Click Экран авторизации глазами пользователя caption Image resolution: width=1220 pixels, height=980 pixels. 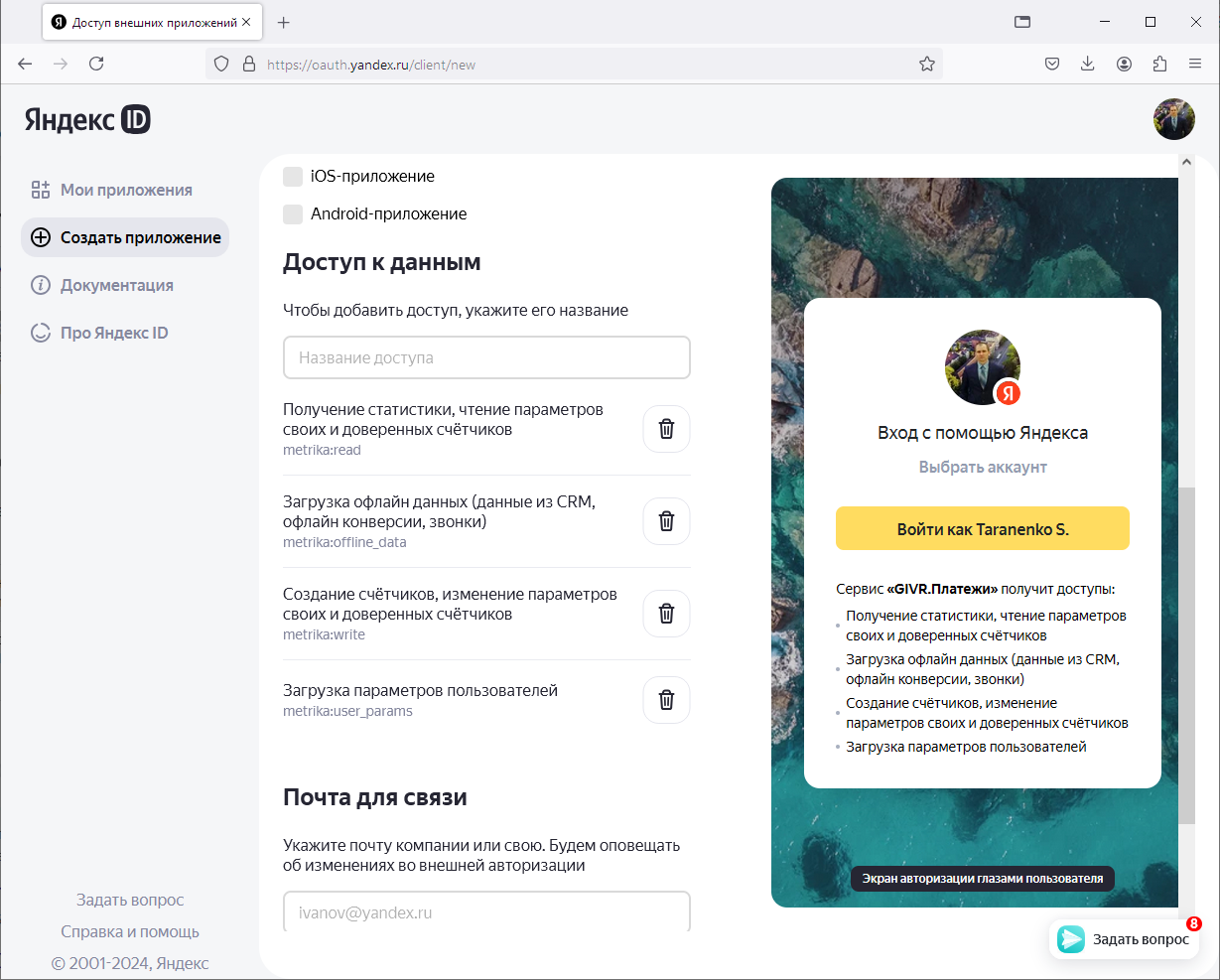[983, 879]
